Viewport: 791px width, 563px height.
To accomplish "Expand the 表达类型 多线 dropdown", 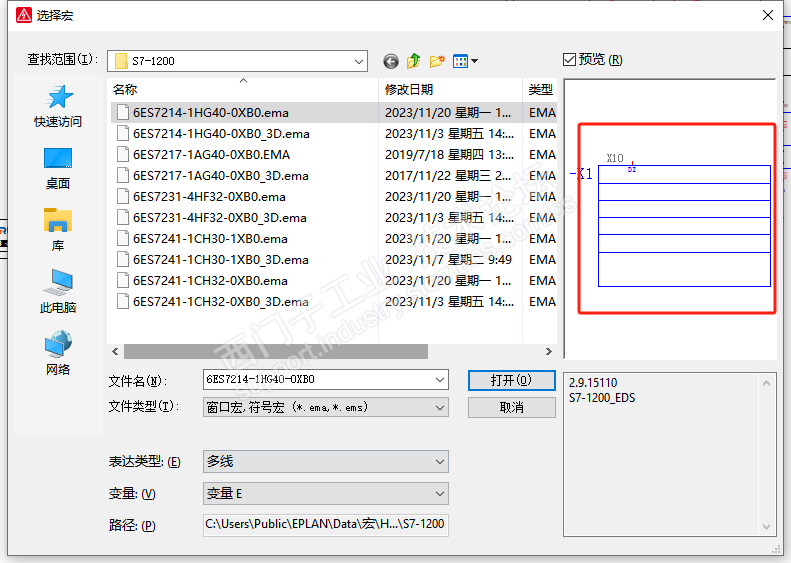I will (440, 462).
